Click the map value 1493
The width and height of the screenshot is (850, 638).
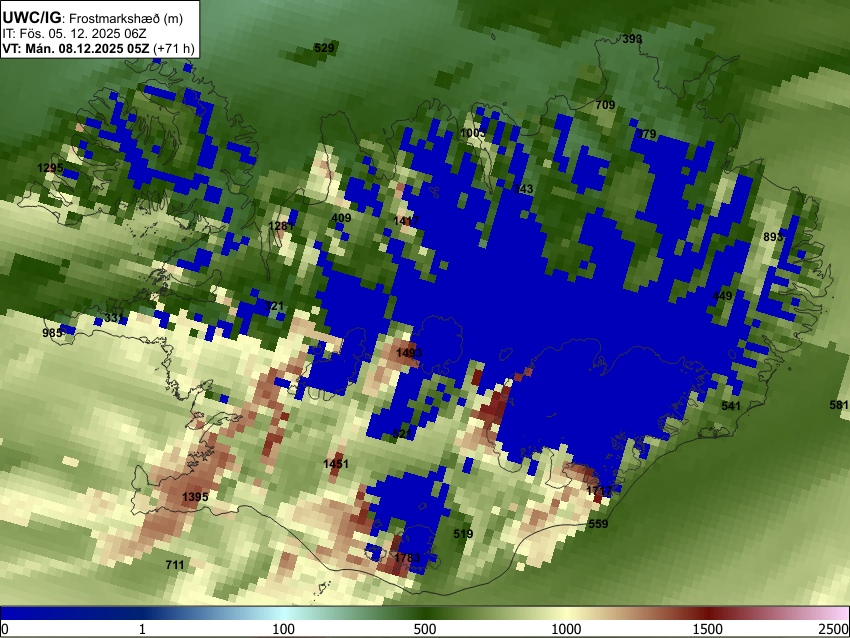click(x=409, y=353)
